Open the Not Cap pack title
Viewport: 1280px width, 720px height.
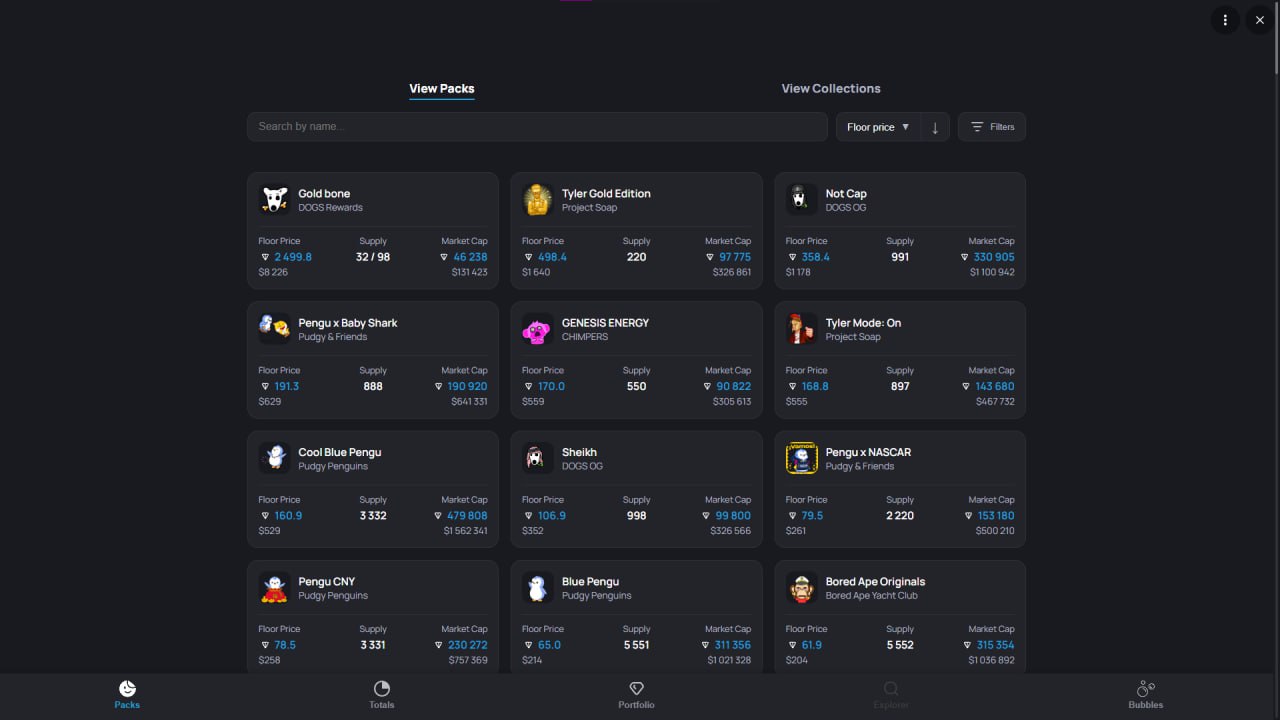click(x=846, y=194)
